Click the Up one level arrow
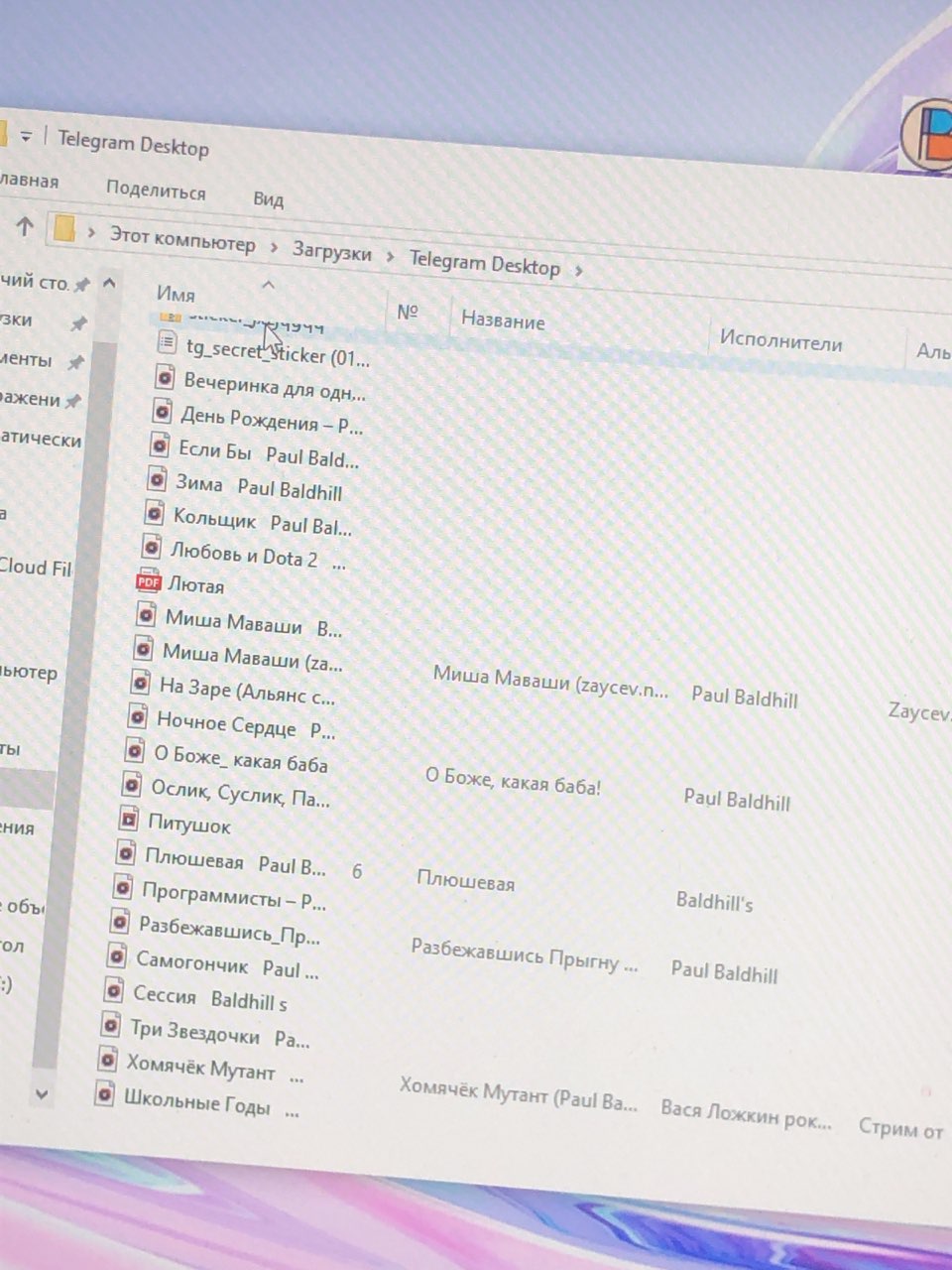Image resolution: width=952 pixels, height=1270 pixels. (25, 226)
